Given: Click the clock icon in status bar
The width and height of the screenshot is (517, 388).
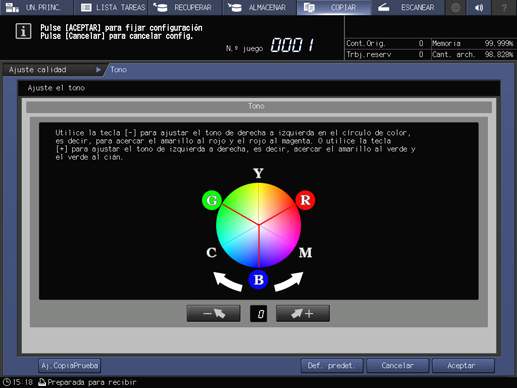Looking at the screenshot, I should coord(7,382).
